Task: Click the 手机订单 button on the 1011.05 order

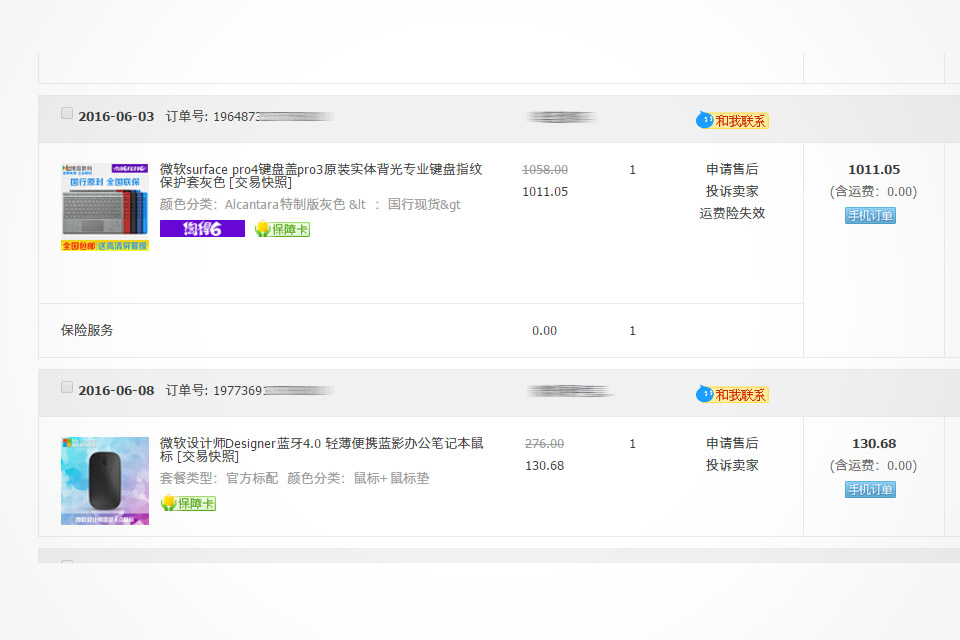Action: (x=870, y=214)
